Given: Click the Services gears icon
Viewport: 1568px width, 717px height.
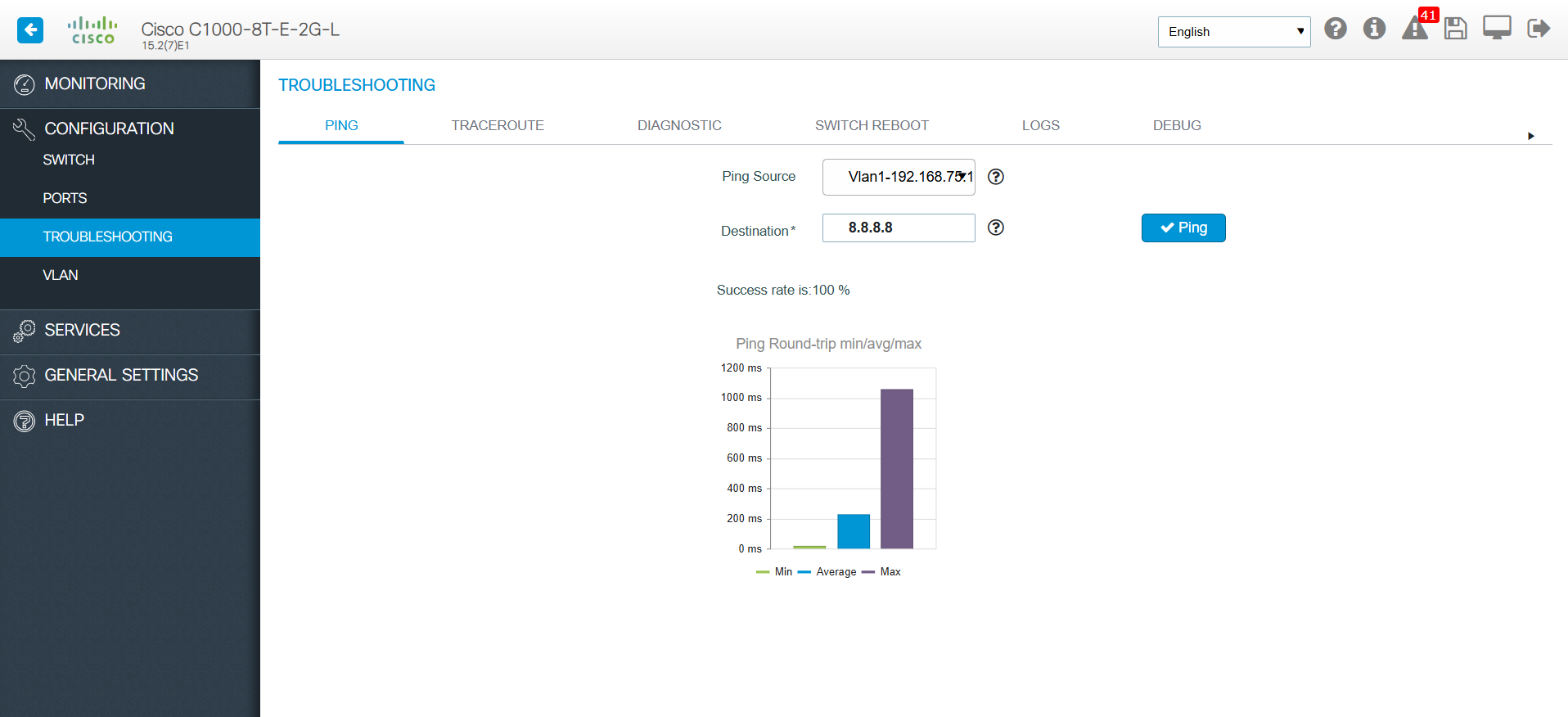Looking at the screenshot, I should coord(25,331).
